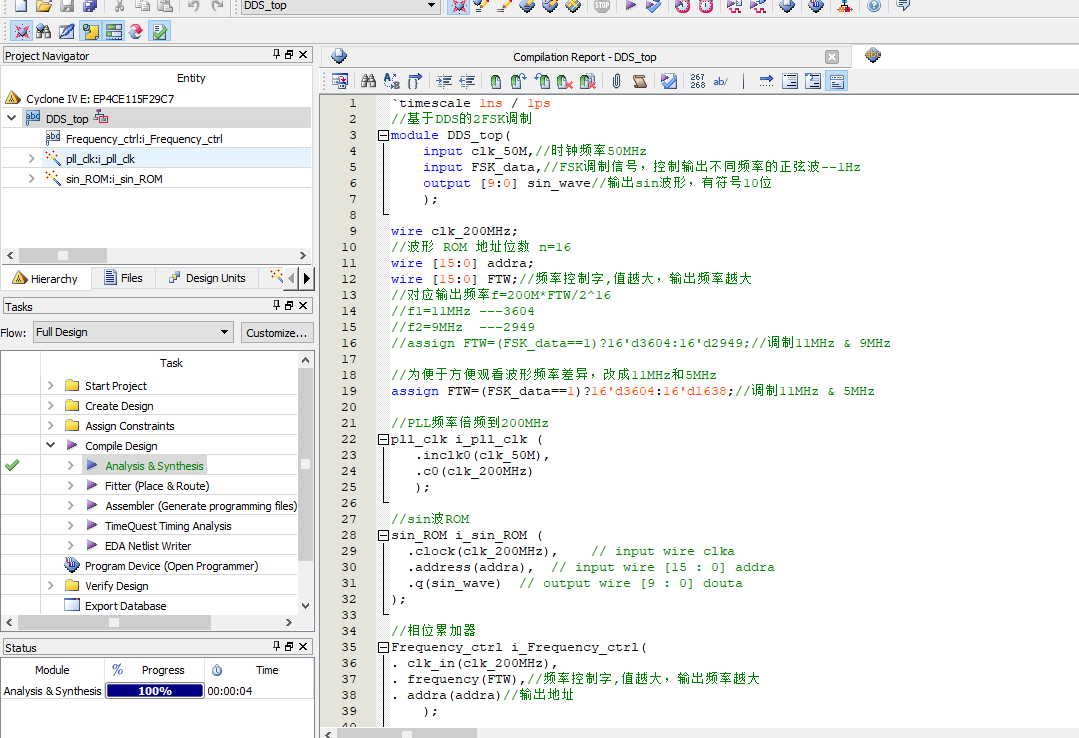Select Analysis & Synthesis task
Viewport: 1079px width, 738px height.
coord(154,466)
